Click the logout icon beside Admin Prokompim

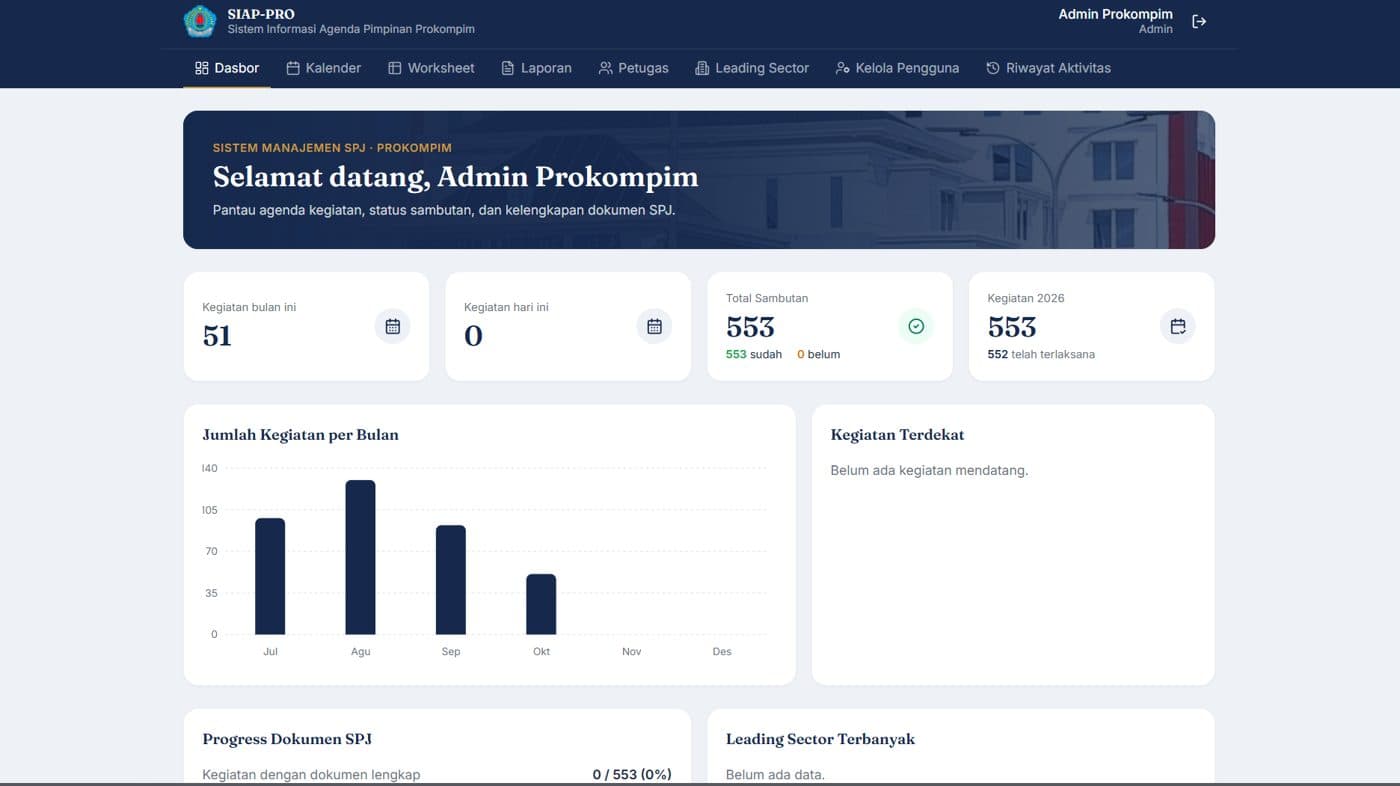coord(1199,21)
